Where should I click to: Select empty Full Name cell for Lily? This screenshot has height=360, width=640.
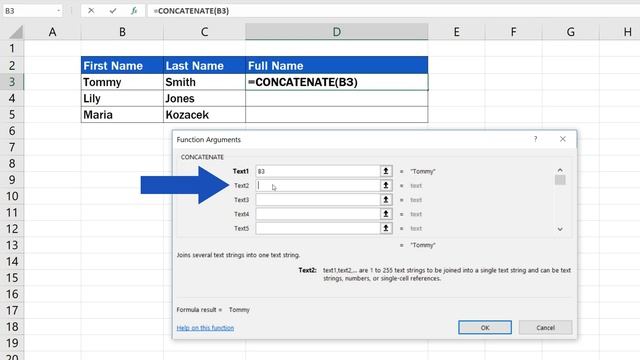pos(337,98)
